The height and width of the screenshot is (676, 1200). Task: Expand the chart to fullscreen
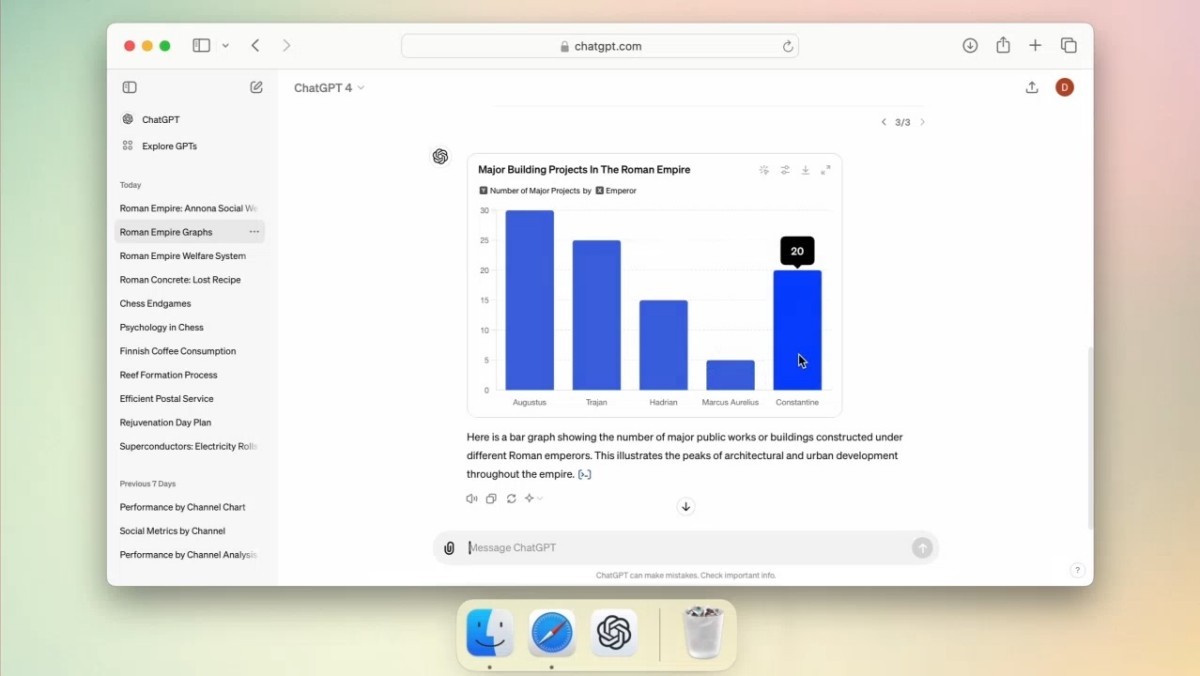pyautogui.click(x=826, y=170)
